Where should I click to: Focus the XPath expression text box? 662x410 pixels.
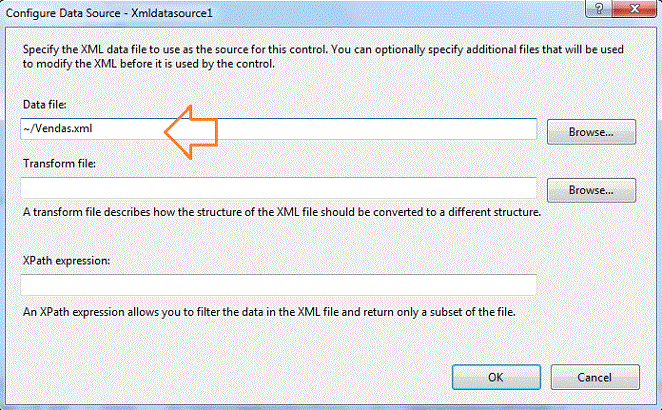[279, 285]
